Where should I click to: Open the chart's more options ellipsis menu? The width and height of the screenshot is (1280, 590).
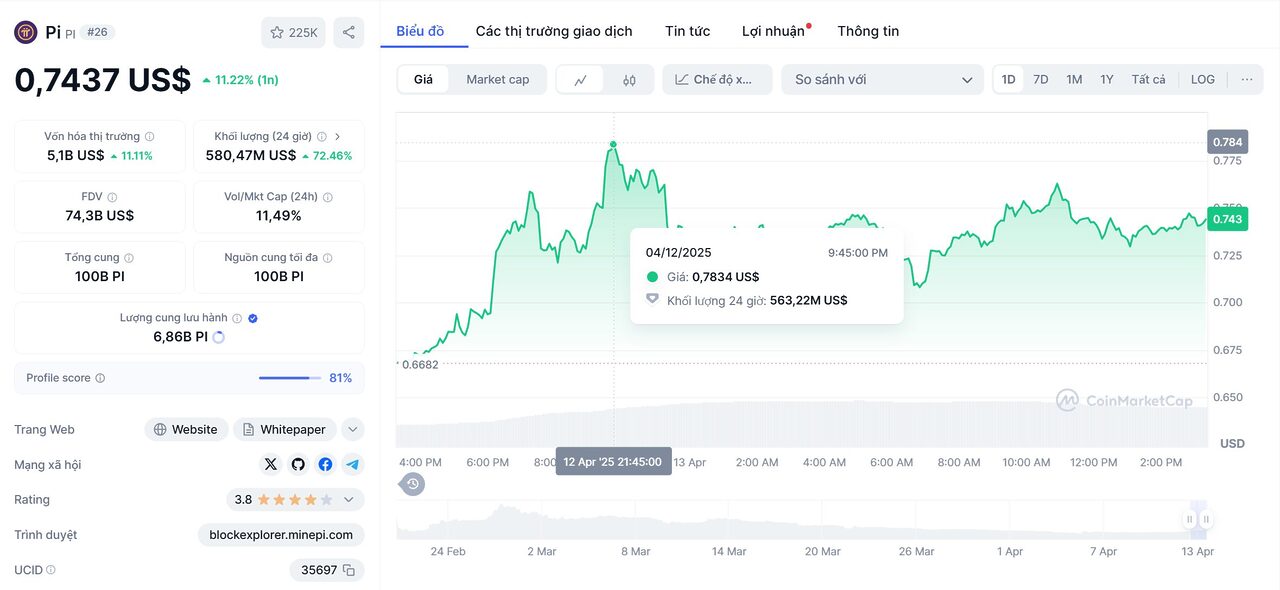click(1247, 79)
